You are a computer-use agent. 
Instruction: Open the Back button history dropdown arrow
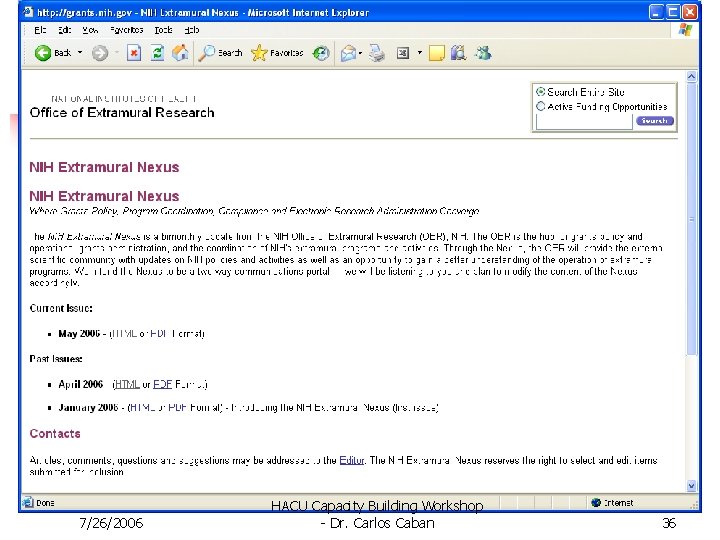pos(80,53)
